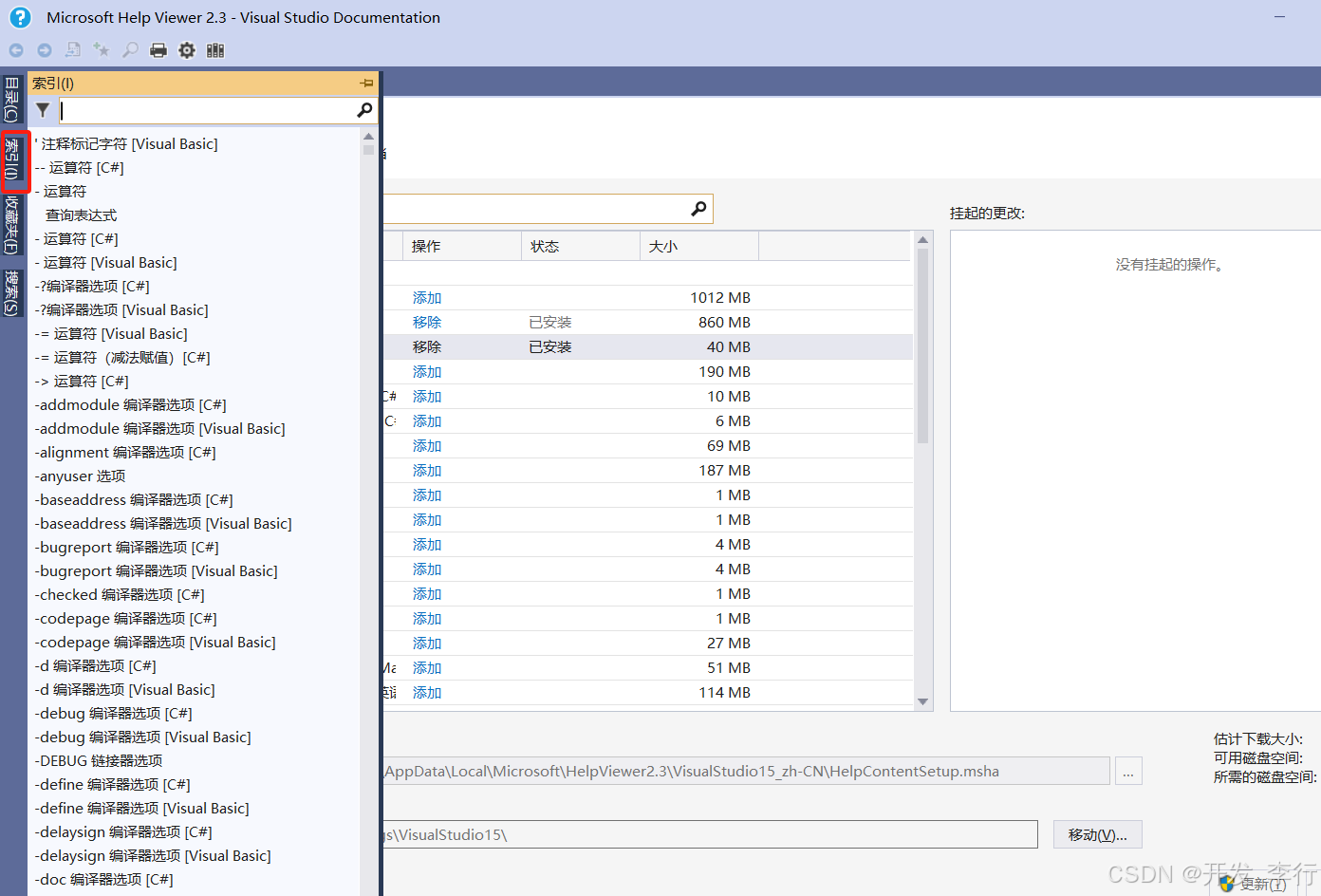This screenshot has width=1321, height=896.
Task: Select index entry "-bugreport 编译器选项 [C#]"
Action: tap(127, 548)
